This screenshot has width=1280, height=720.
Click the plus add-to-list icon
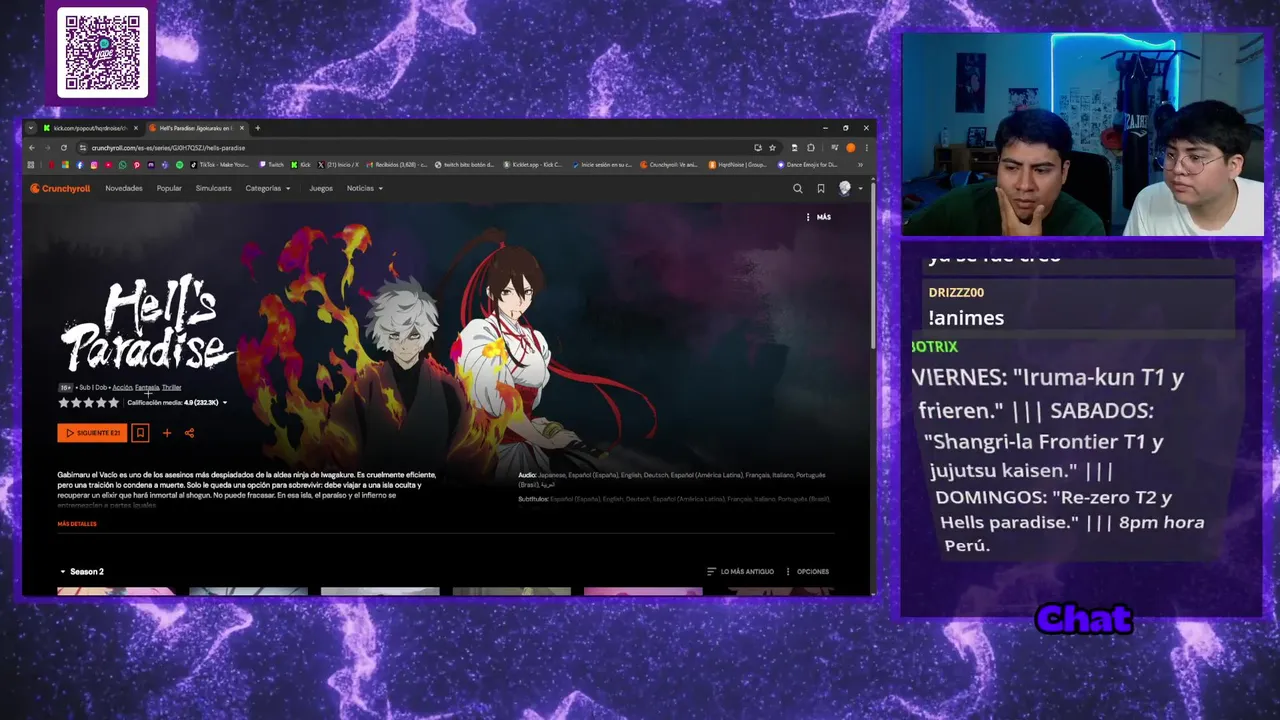[x=167, y=433]
